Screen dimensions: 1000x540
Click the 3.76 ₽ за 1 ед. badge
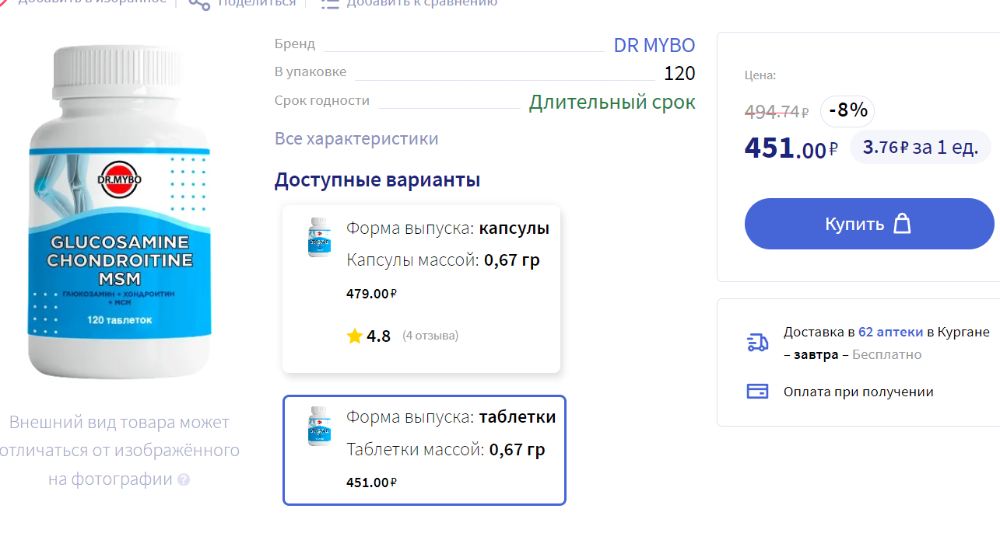(x=920, y=147)
